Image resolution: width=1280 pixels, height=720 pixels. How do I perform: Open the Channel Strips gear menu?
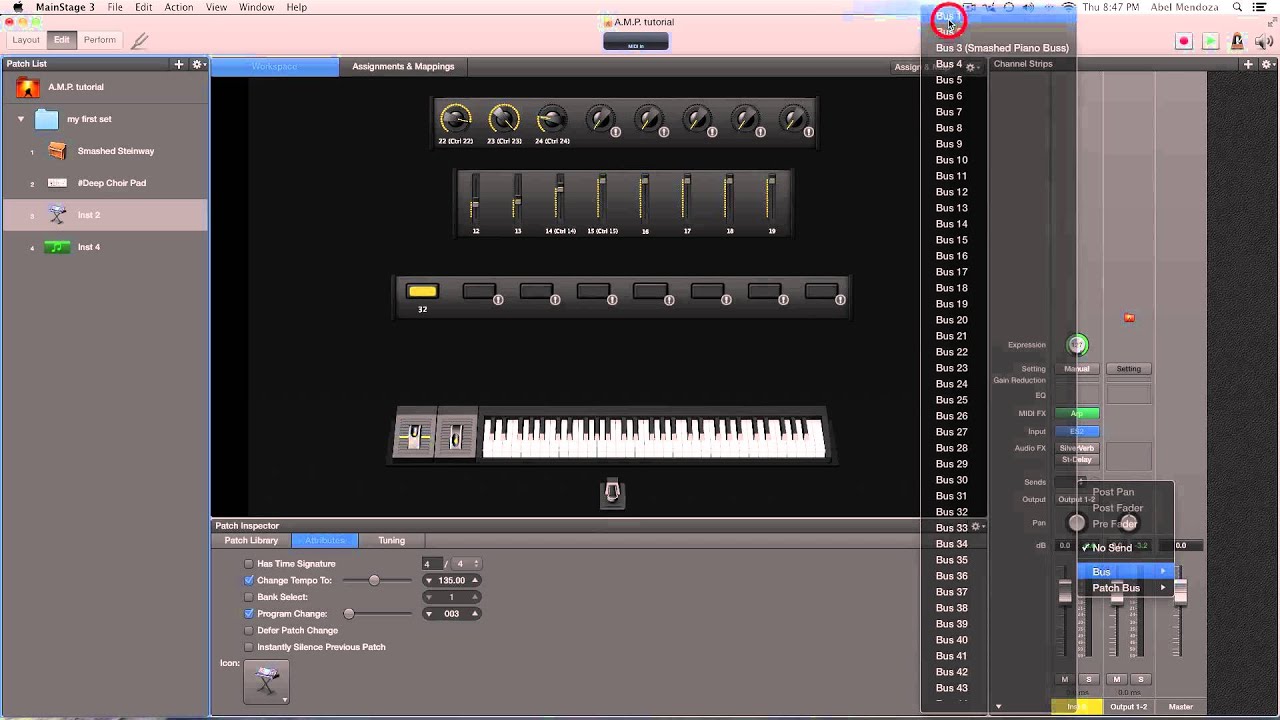pos(1268,64)
